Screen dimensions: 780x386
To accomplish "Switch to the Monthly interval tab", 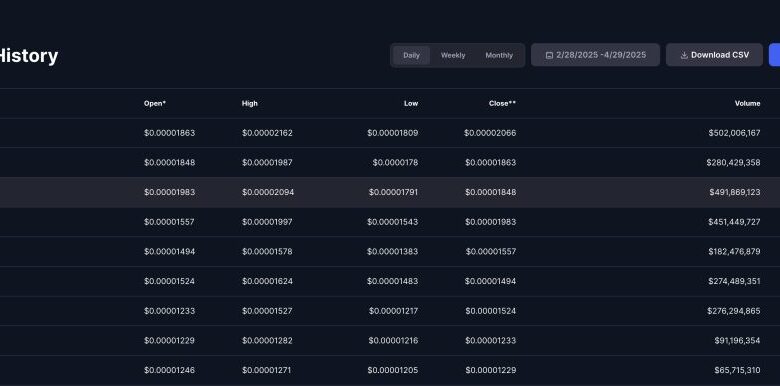I will click(x=499, y=55).
